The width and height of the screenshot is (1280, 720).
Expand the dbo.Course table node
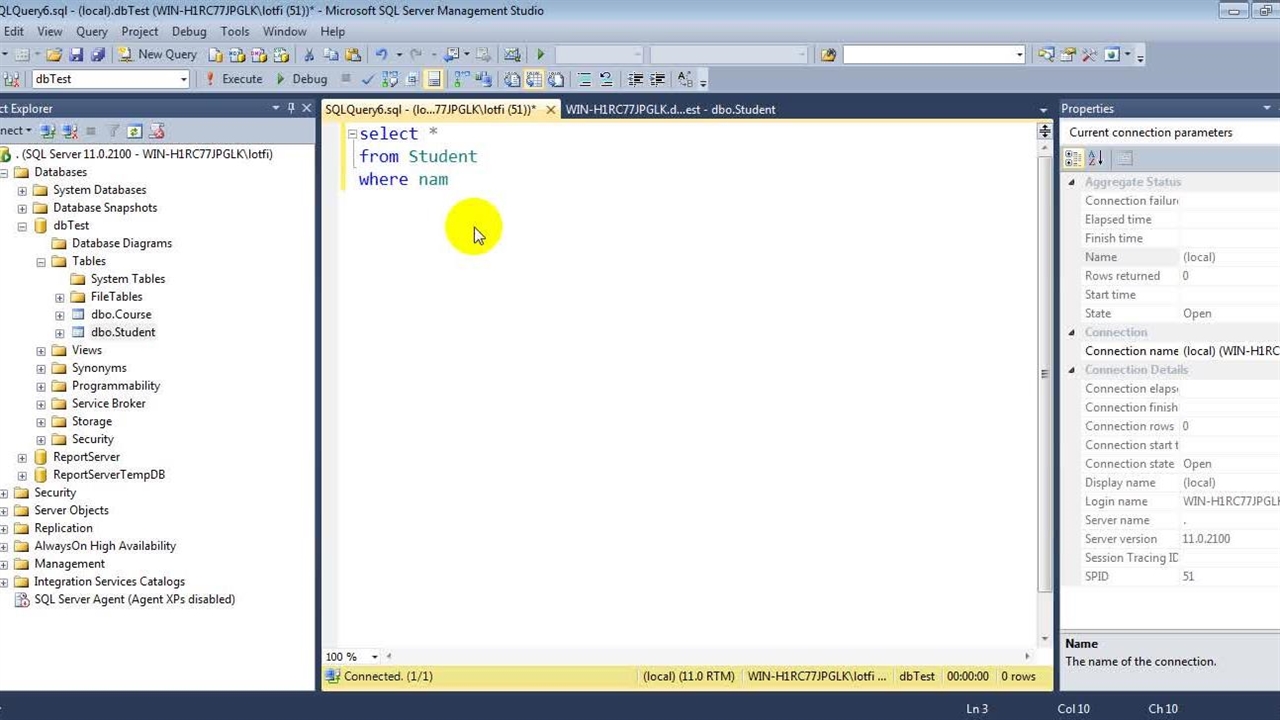point(60,314)
